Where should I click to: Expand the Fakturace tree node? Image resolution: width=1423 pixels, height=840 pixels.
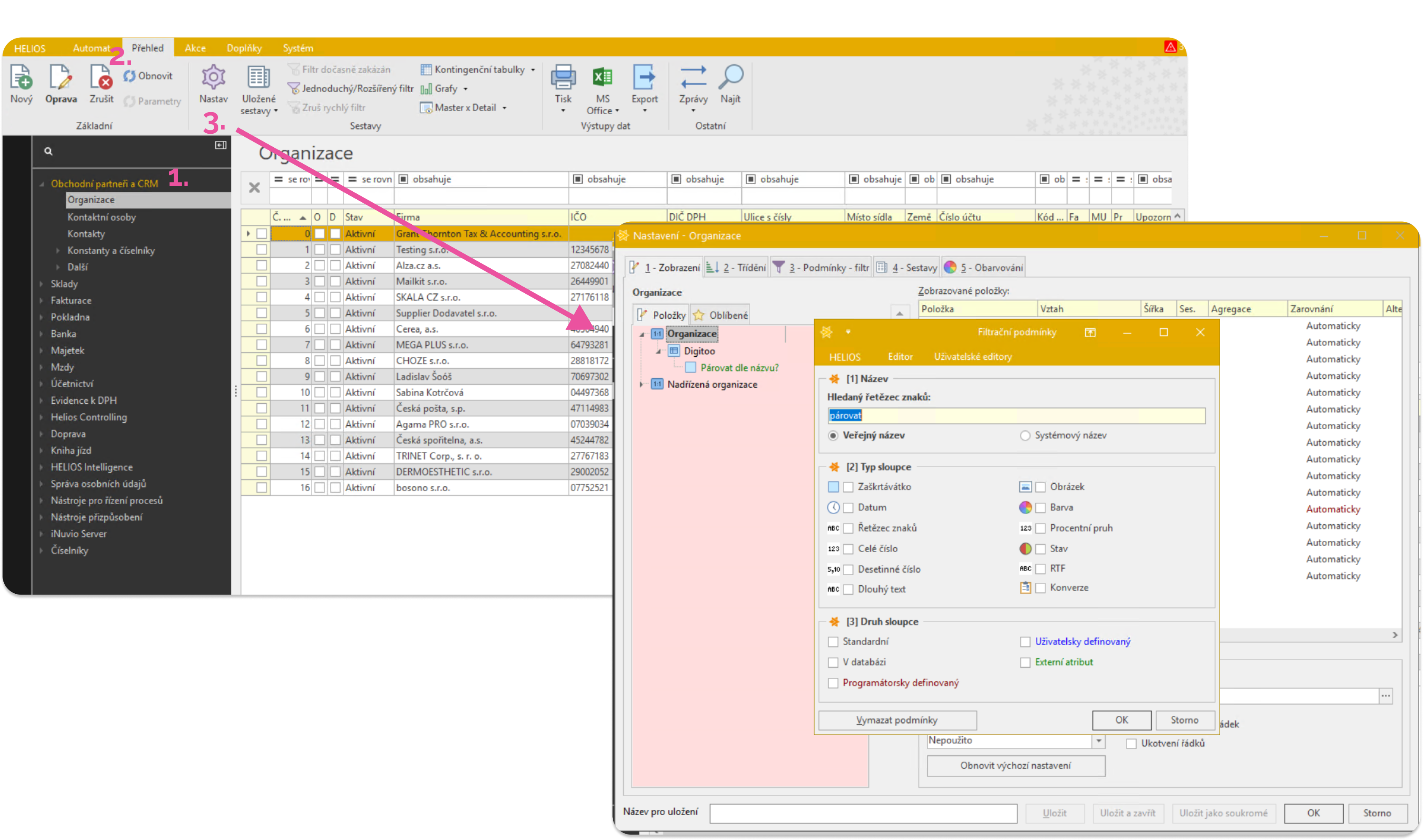(42, 300)
